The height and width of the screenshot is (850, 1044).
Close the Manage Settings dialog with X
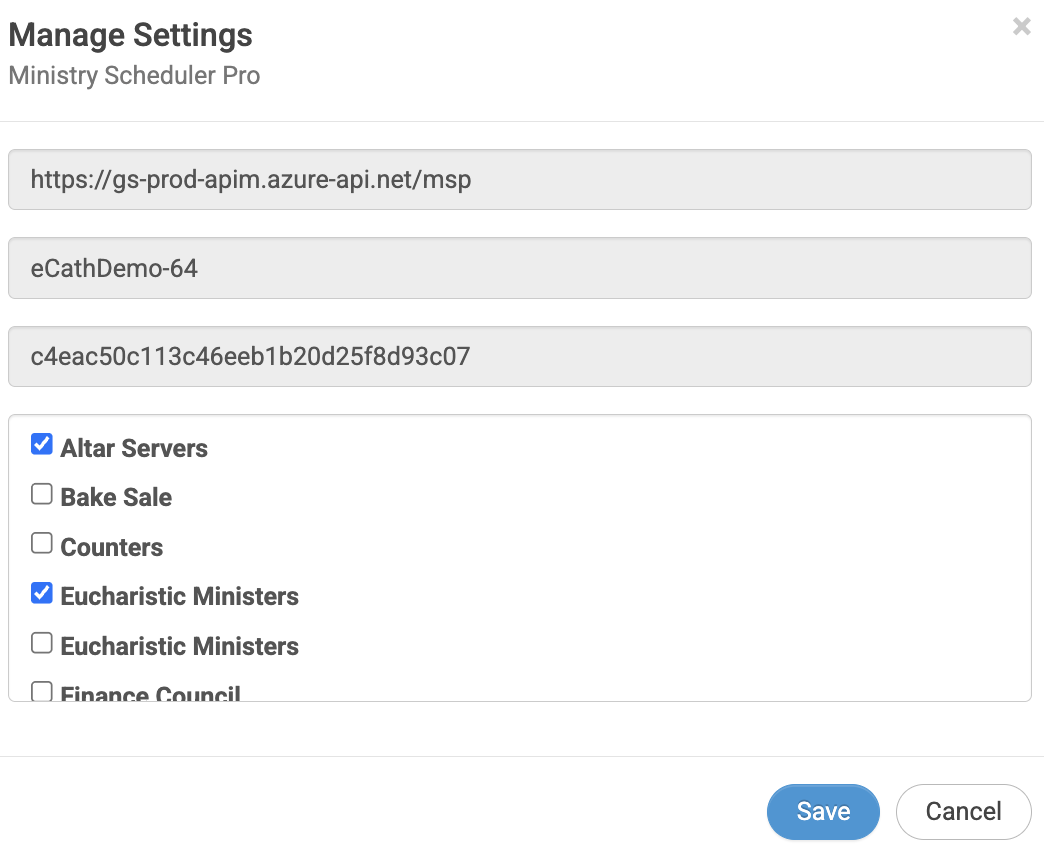[x=1021, y=27]
